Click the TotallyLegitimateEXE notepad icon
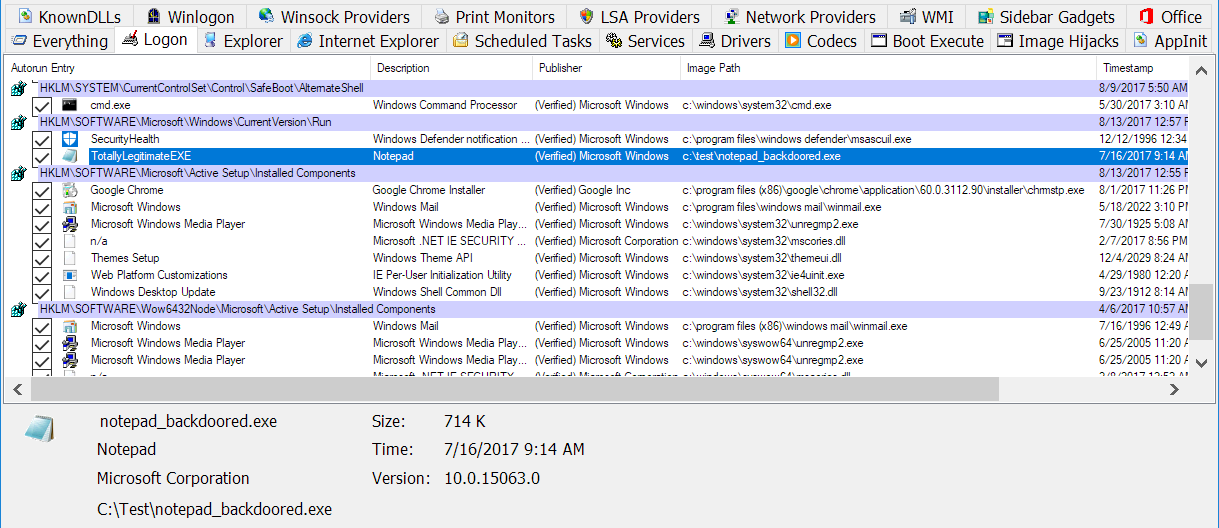Screen dimensions: 1219x528 pos(70,156)
